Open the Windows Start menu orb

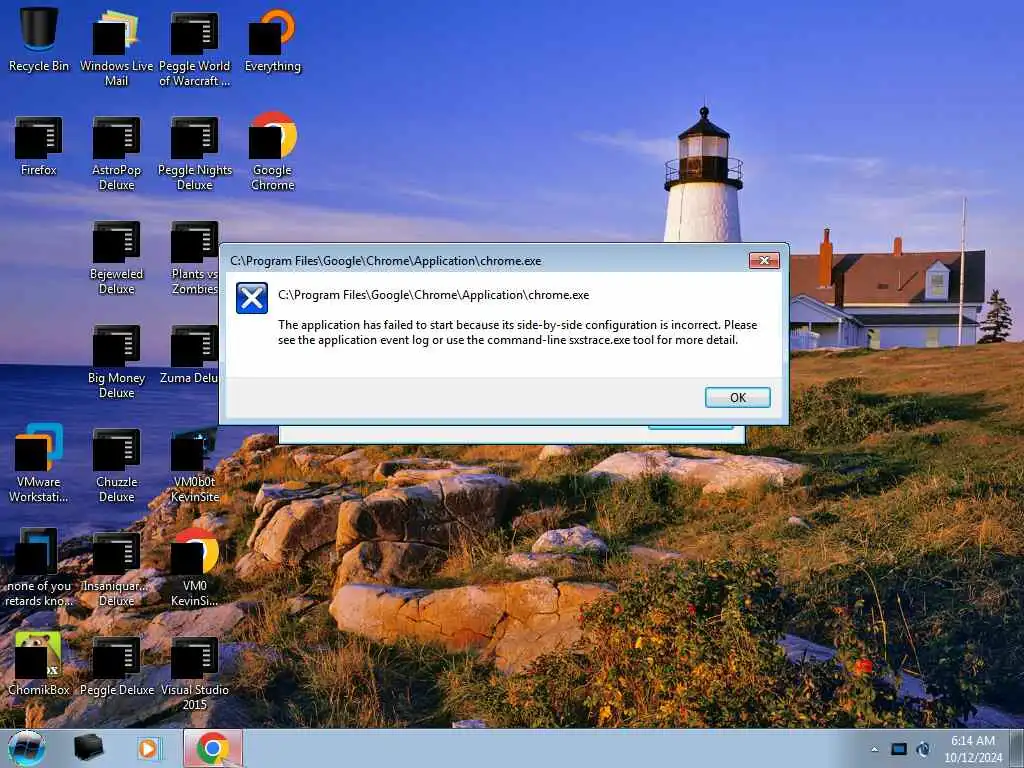click(26, 748)
